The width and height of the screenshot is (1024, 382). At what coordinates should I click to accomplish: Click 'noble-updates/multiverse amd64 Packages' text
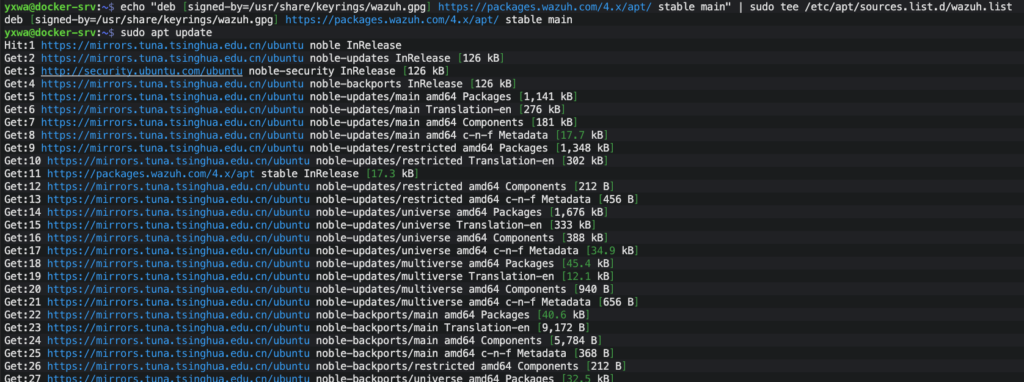(435, 263)
